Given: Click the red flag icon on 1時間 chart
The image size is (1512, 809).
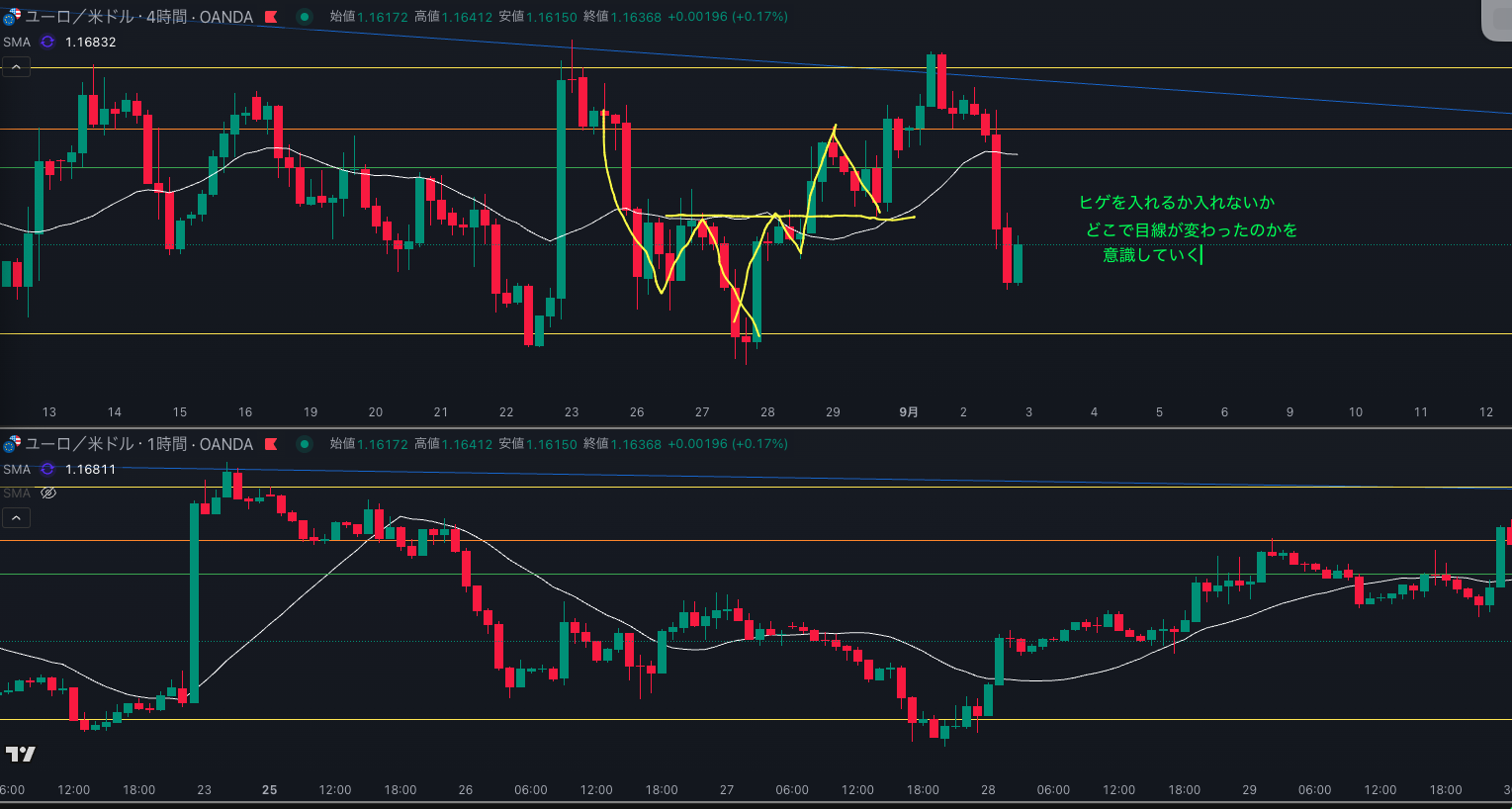Looking at the screenshot, I should coord(271,444).
